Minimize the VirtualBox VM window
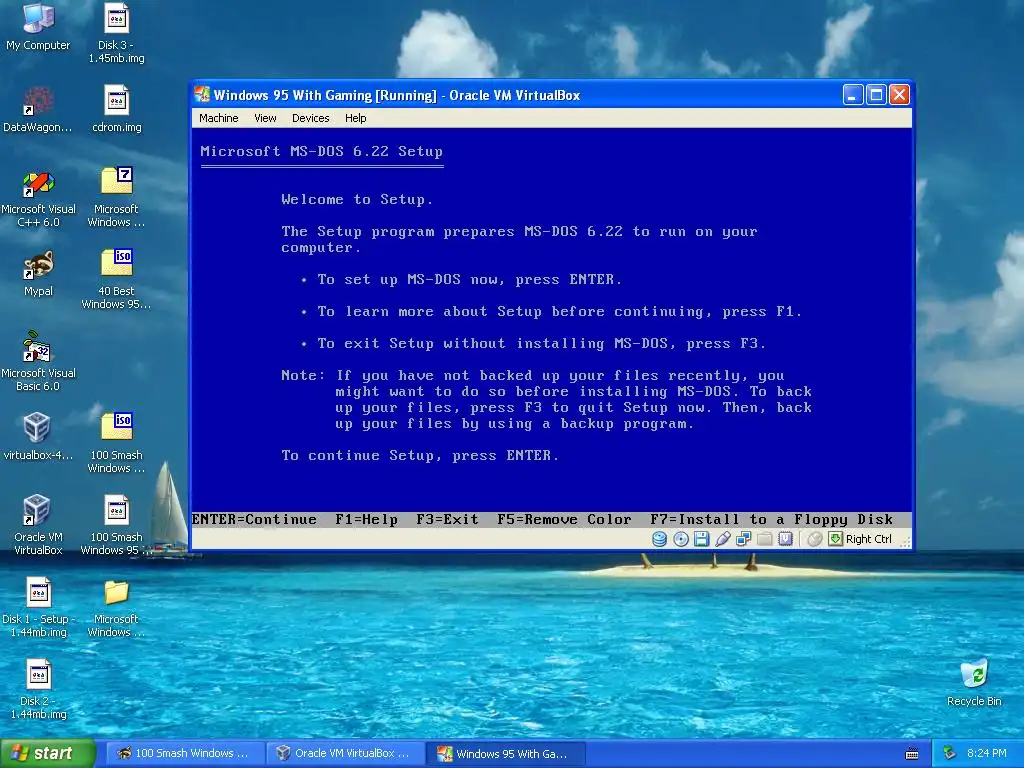 [853, 95]
